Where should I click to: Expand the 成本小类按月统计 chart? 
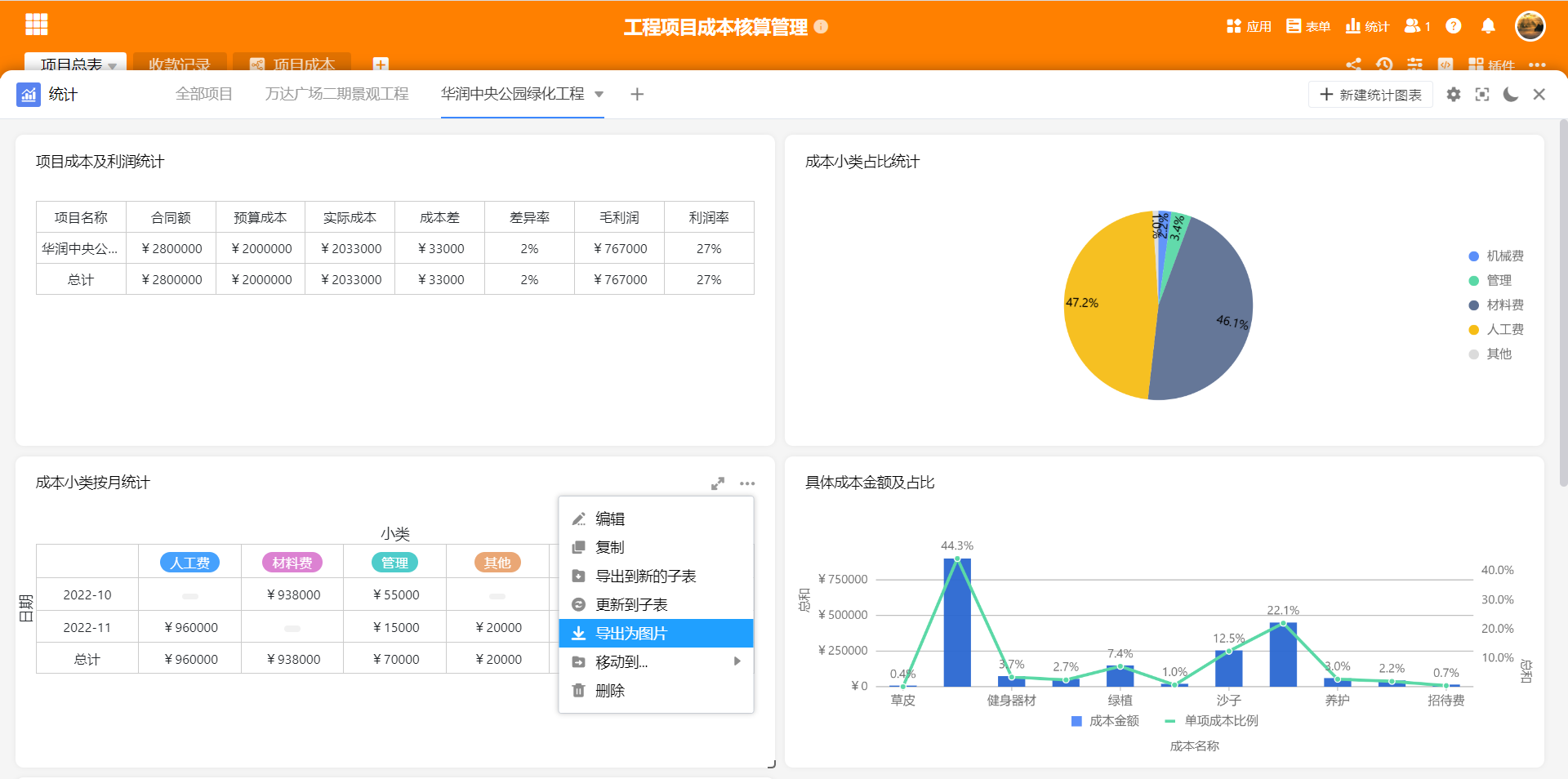click(x=718, y=483)
